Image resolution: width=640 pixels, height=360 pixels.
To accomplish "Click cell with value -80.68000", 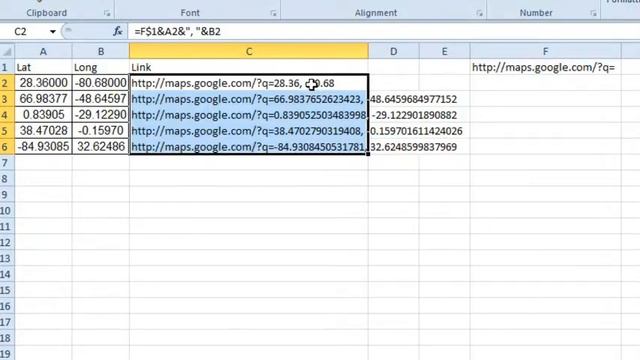I will [x=101, y=83].
